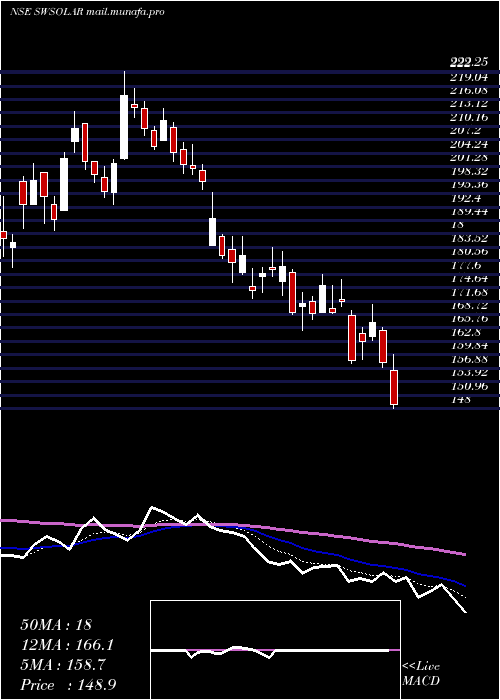
Task: Click the 183.52 price level label
Action: click(469, 238)
